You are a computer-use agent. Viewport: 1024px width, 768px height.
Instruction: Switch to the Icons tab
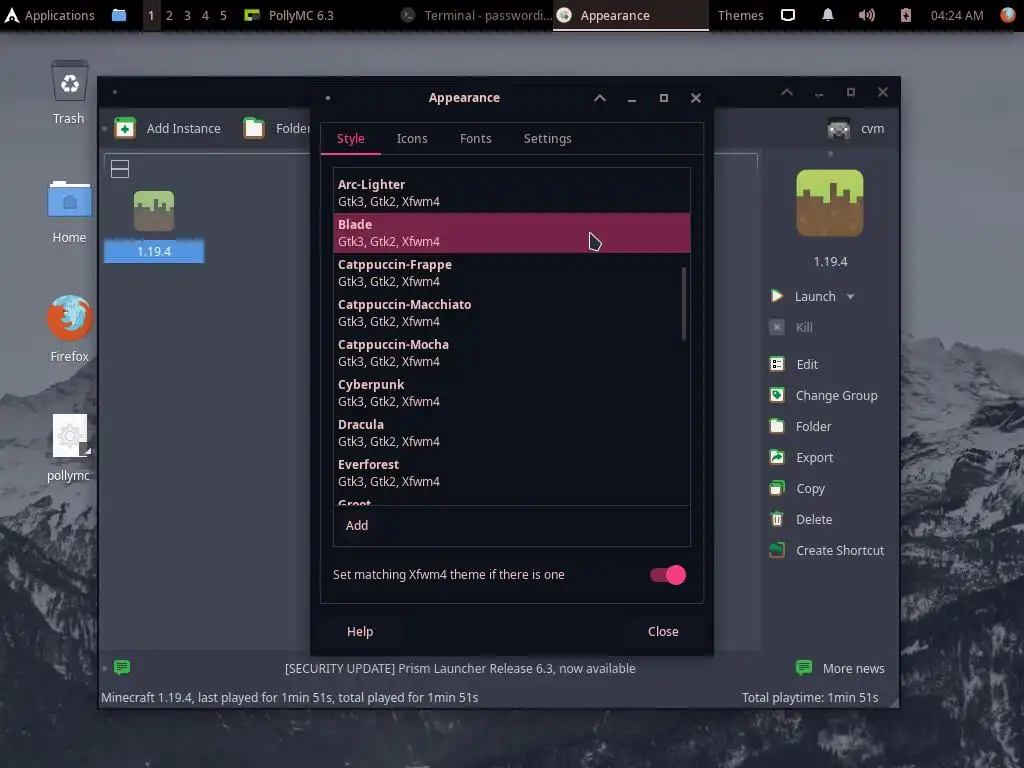[x=412, y=138]
